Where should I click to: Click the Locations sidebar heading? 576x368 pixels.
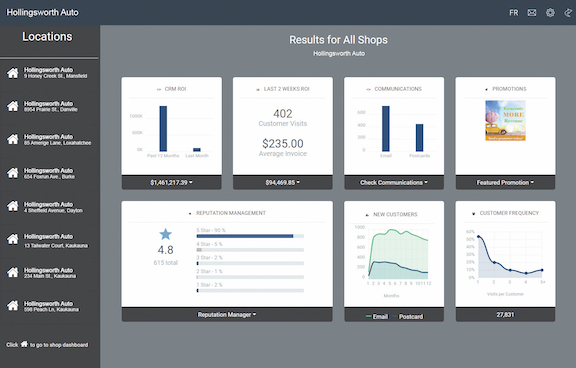tap(47, 36)
